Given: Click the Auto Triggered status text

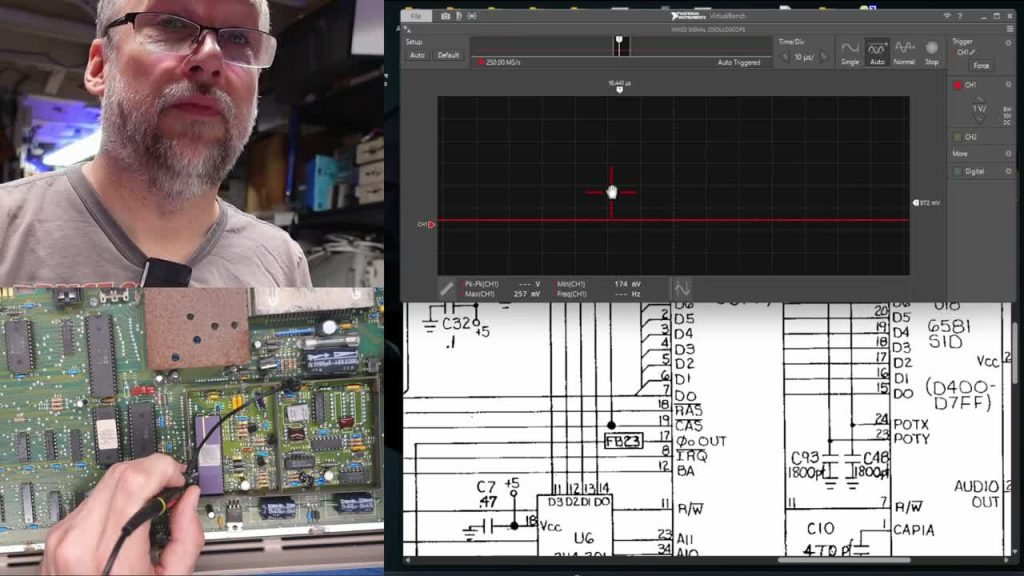Looking at the screenshot, I should [x=739, y=62].
